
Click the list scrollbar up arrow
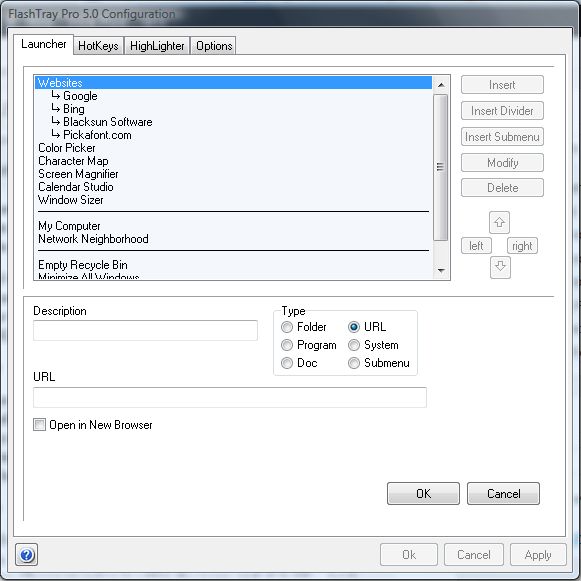(x=441, y=85)
